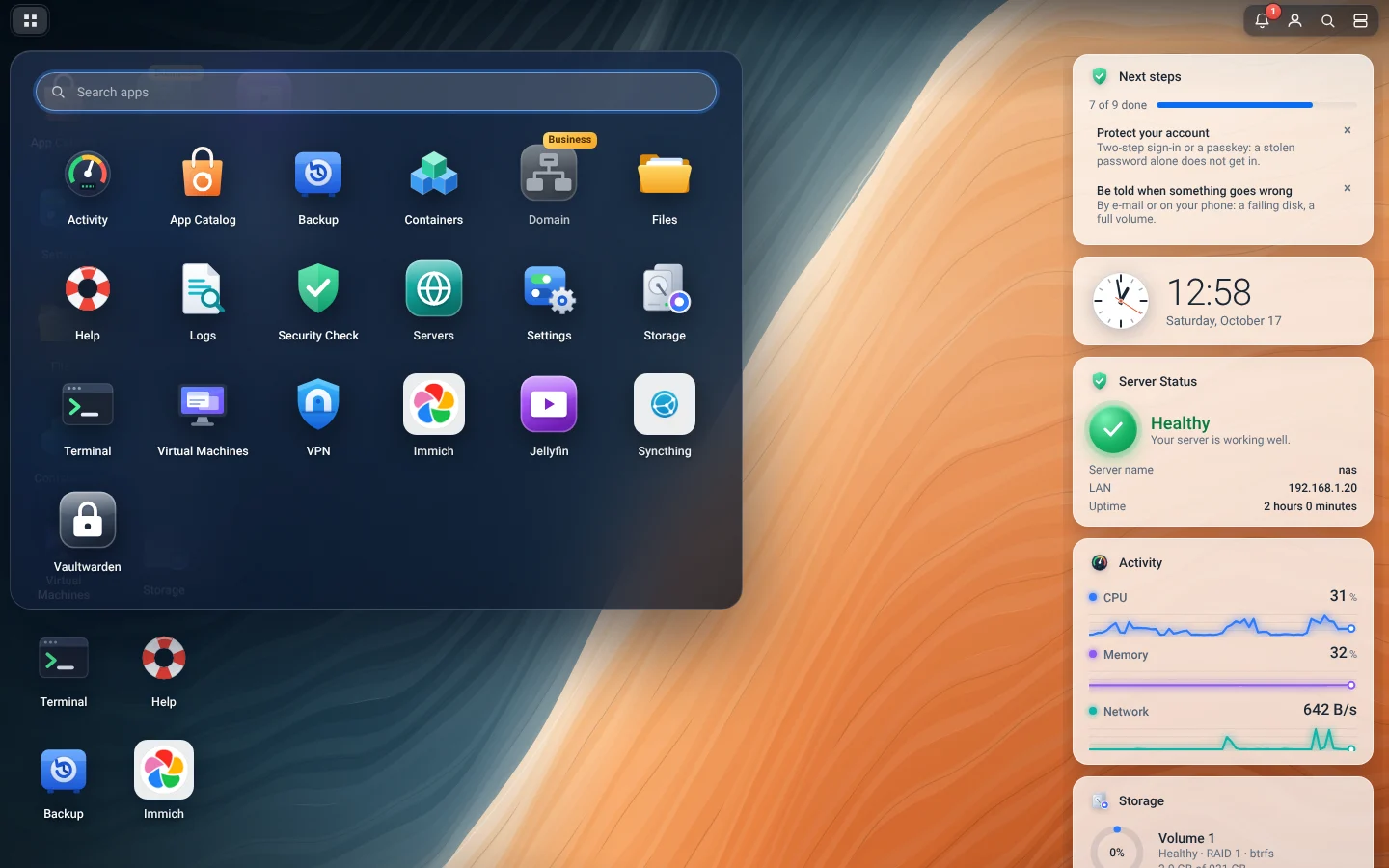Screen dimensions: 1389x868
Task: Dismiss the Protect your account step
Action: pyautogui.click(x=1348, y=130)
